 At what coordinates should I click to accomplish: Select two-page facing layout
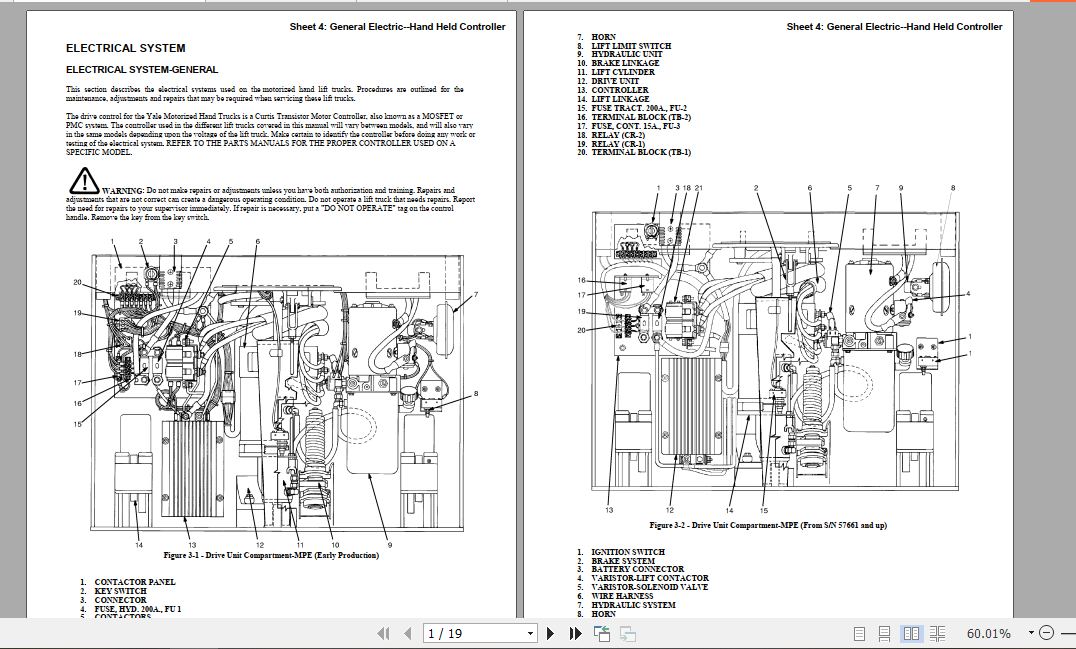click(911, 634)
